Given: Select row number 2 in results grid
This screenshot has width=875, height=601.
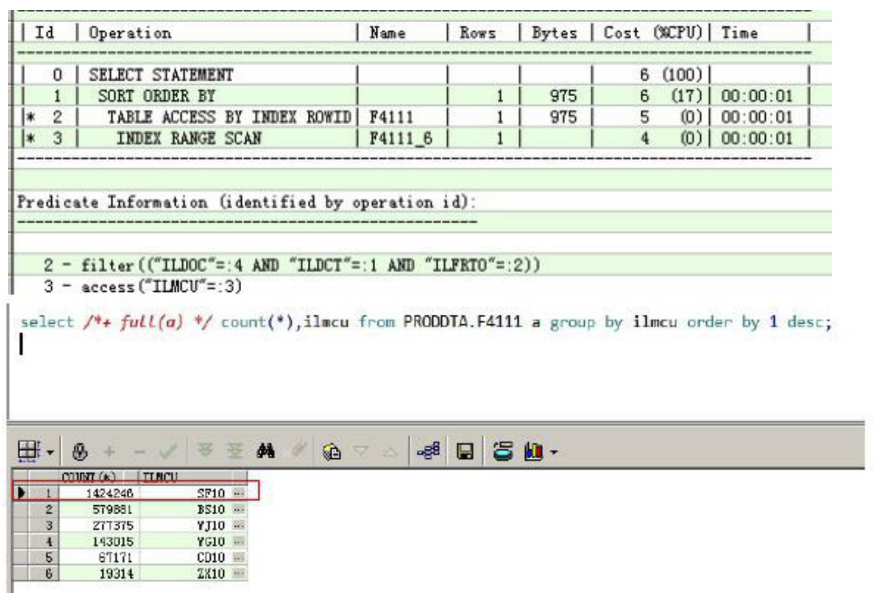Looking at the screenshot, I should (43, 509).
